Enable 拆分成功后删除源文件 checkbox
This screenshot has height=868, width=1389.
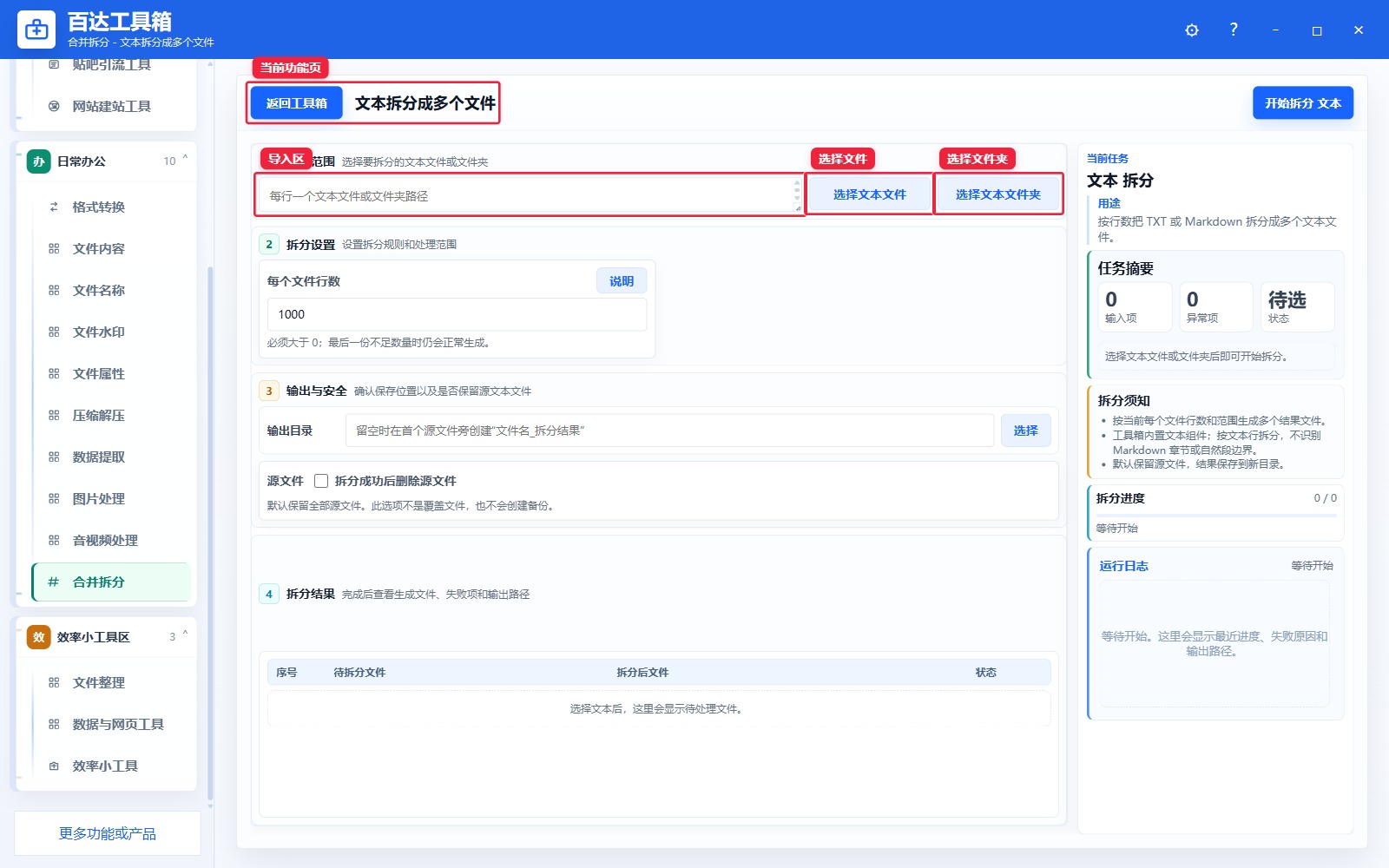tap(321, 481)
